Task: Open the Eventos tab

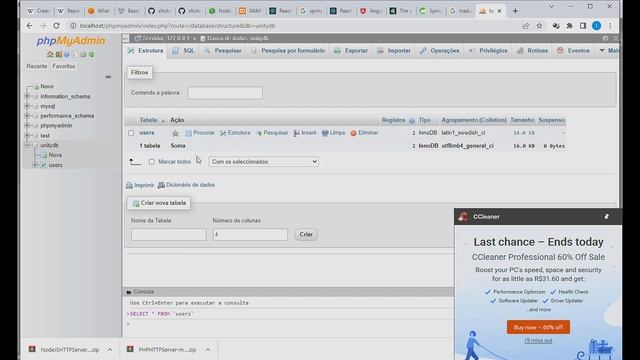Action: [x=573, y=51]
